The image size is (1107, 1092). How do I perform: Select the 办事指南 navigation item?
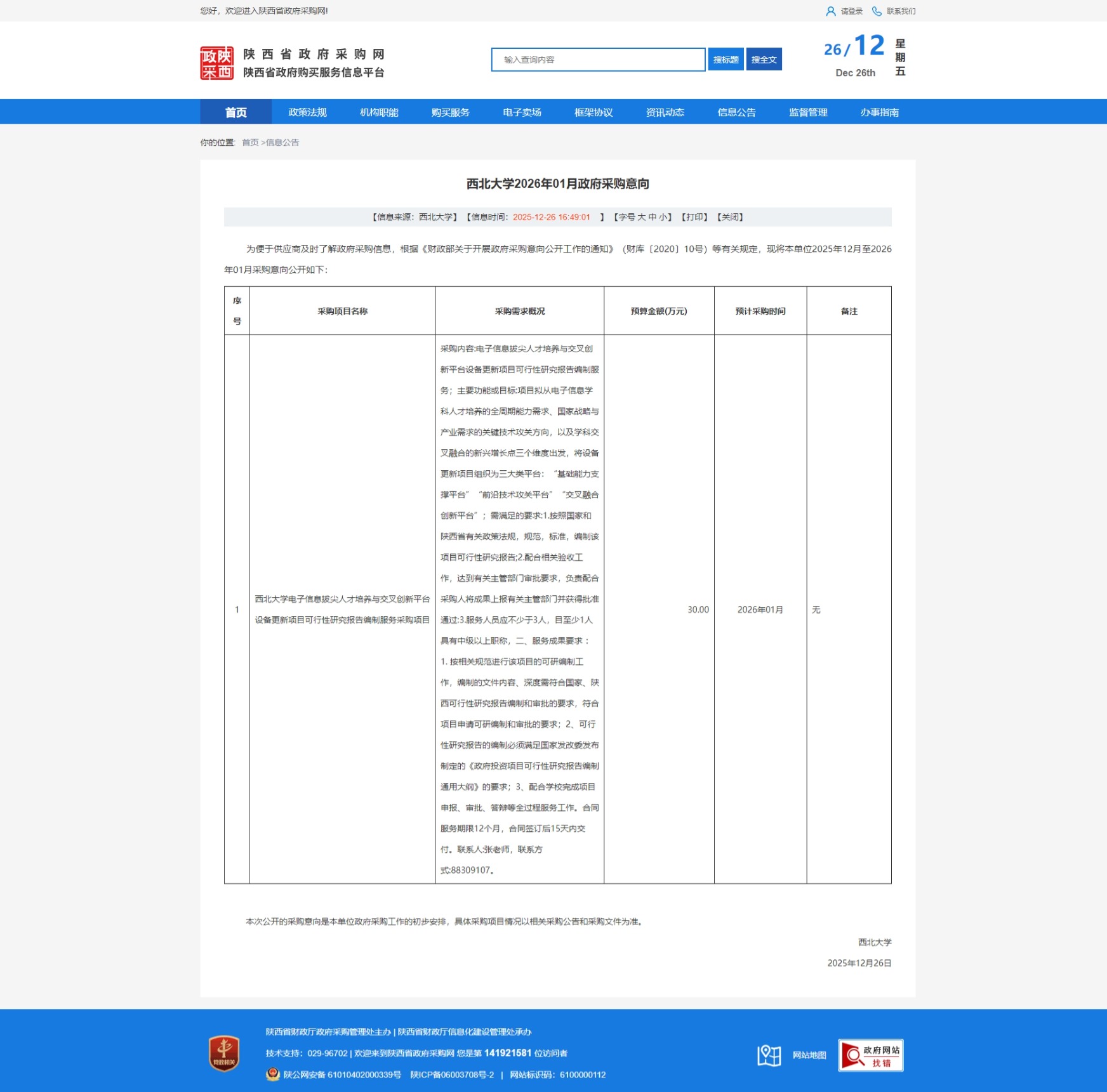[x=879, y=112]
